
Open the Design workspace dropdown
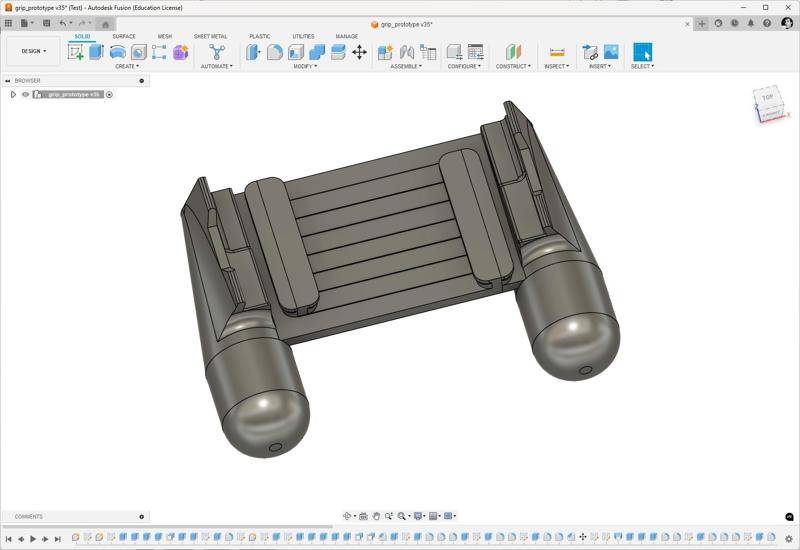pos(33,51)
